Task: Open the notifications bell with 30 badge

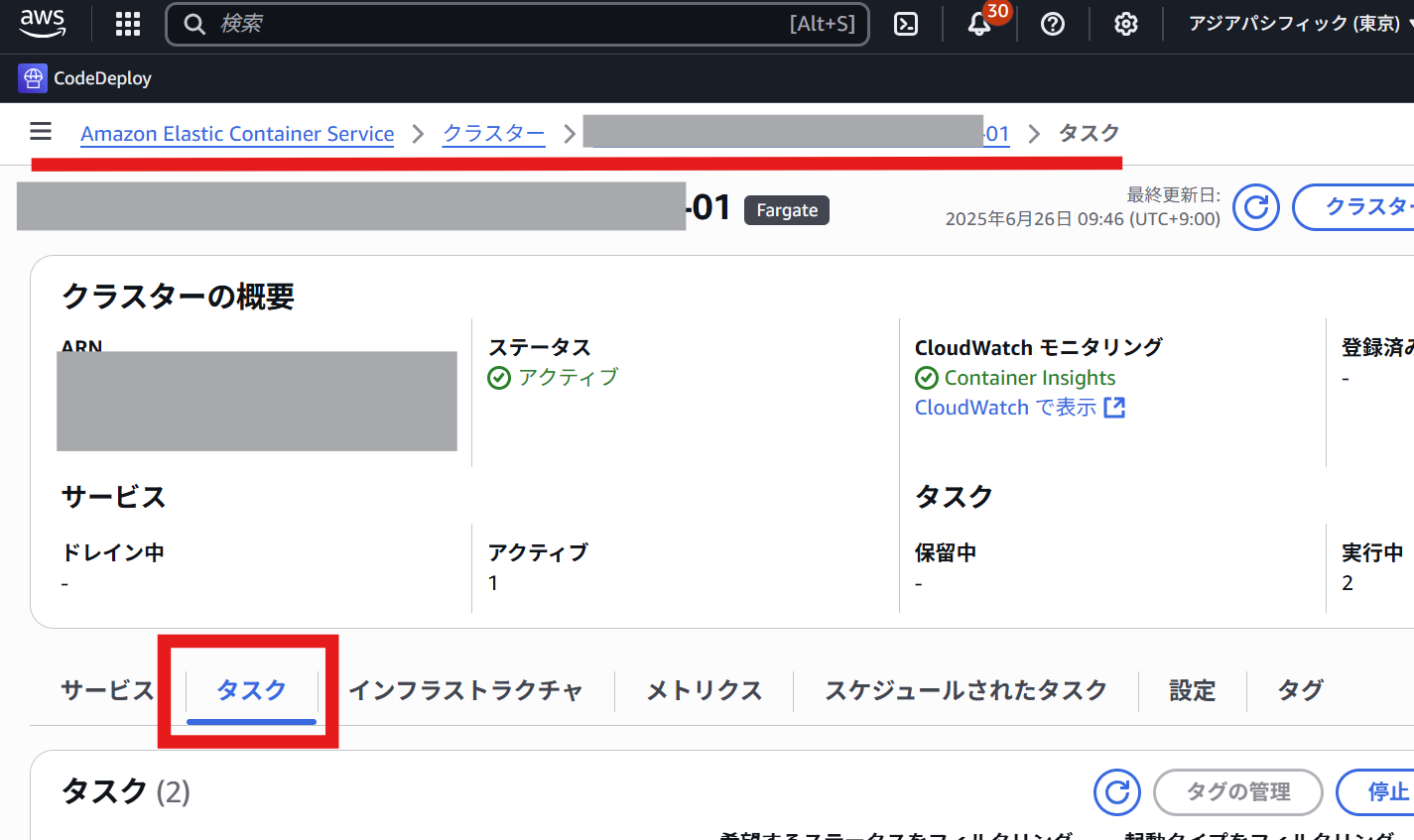Action: pyautogui.click(x=980, y=23)
